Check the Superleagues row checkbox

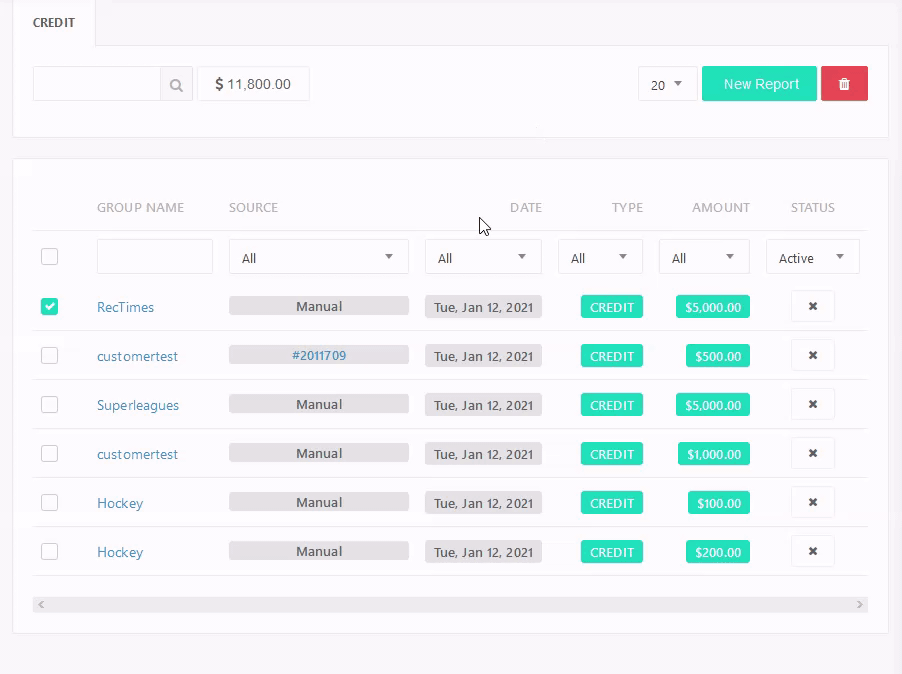[50, 405]
